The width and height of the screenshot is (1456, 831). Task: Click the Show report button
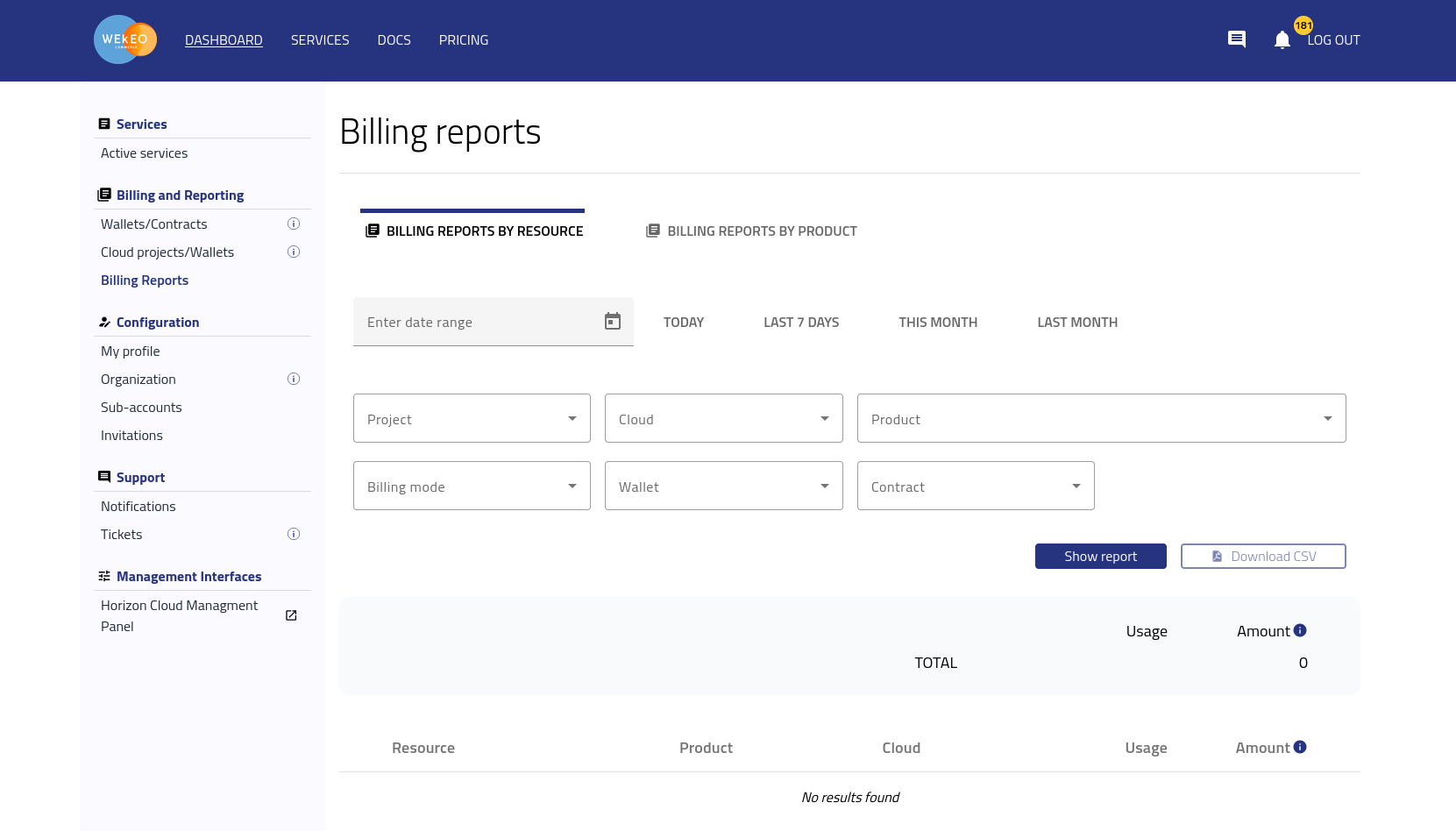pyautogui.click(x=1100, y=557)
